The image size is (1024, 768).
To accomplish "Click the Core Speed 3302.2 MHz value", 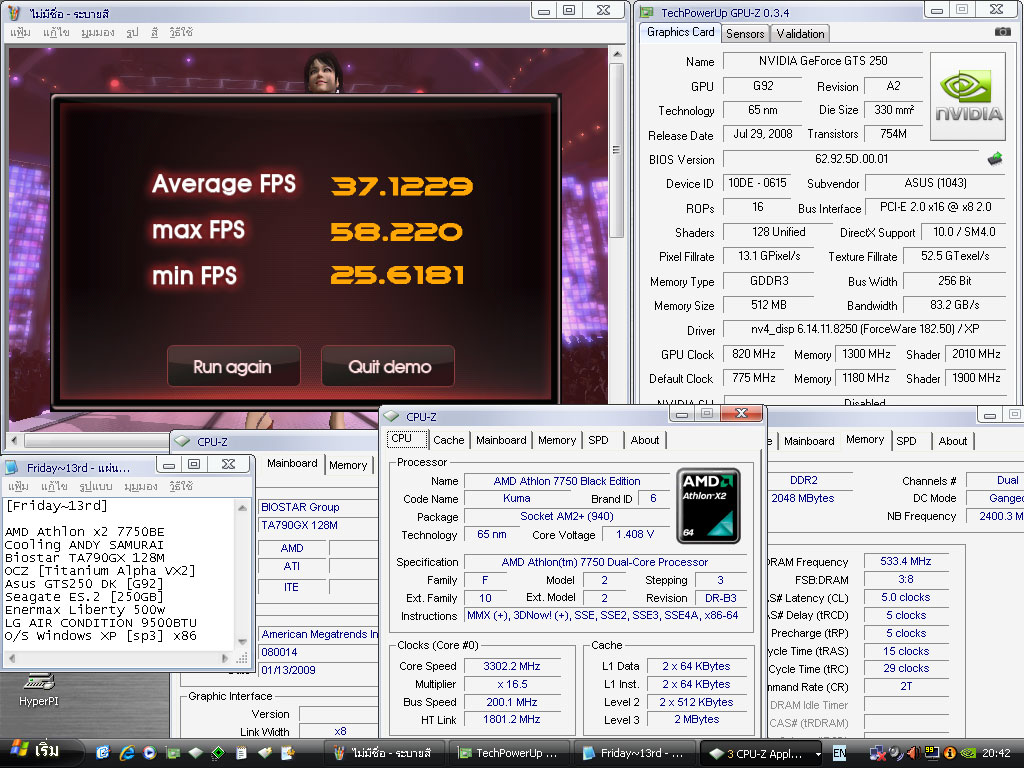I will tap(512, 666).
